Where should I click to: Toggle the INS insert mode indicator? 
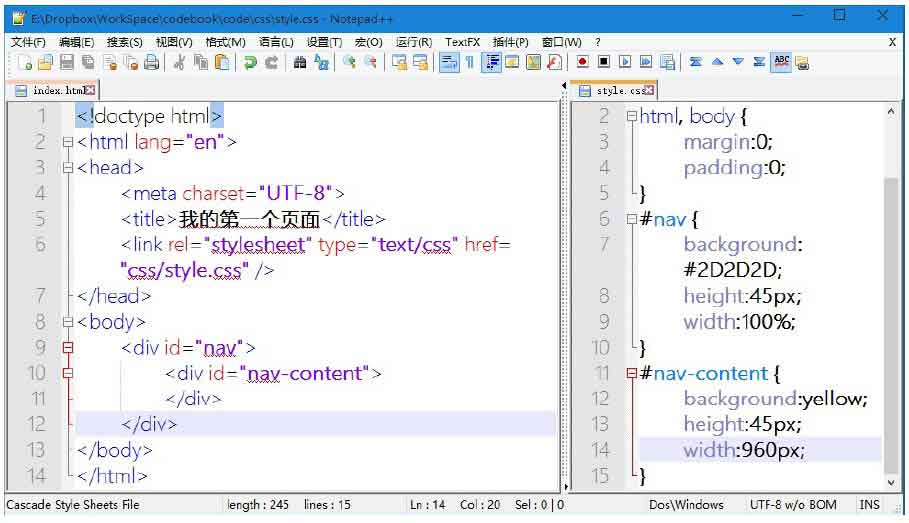pyautogui.click(x=869, y=504)
